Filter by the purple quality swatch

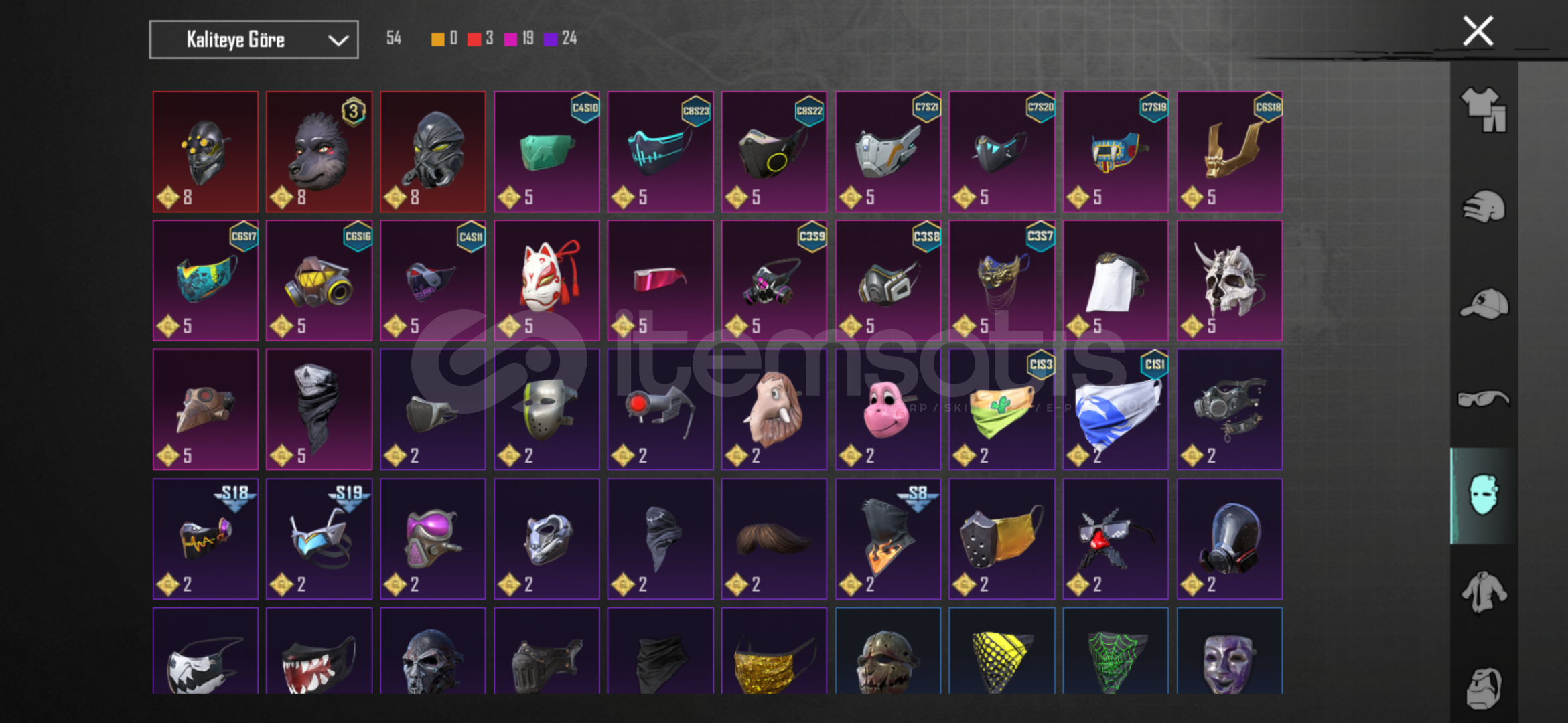click(x=551, y=39)
